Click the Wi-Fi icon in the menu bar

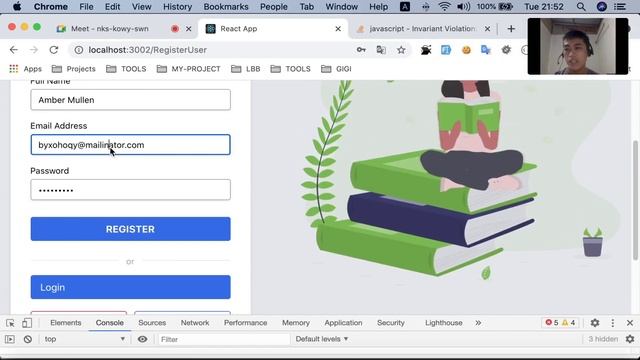[x=444, y=7]
